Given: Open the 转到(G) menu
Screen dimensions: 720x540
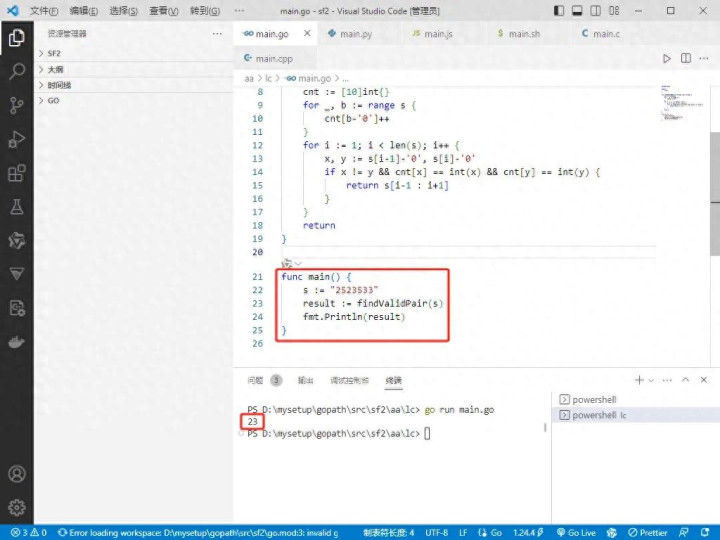Looking at the screenshot, I should [205, 11].
